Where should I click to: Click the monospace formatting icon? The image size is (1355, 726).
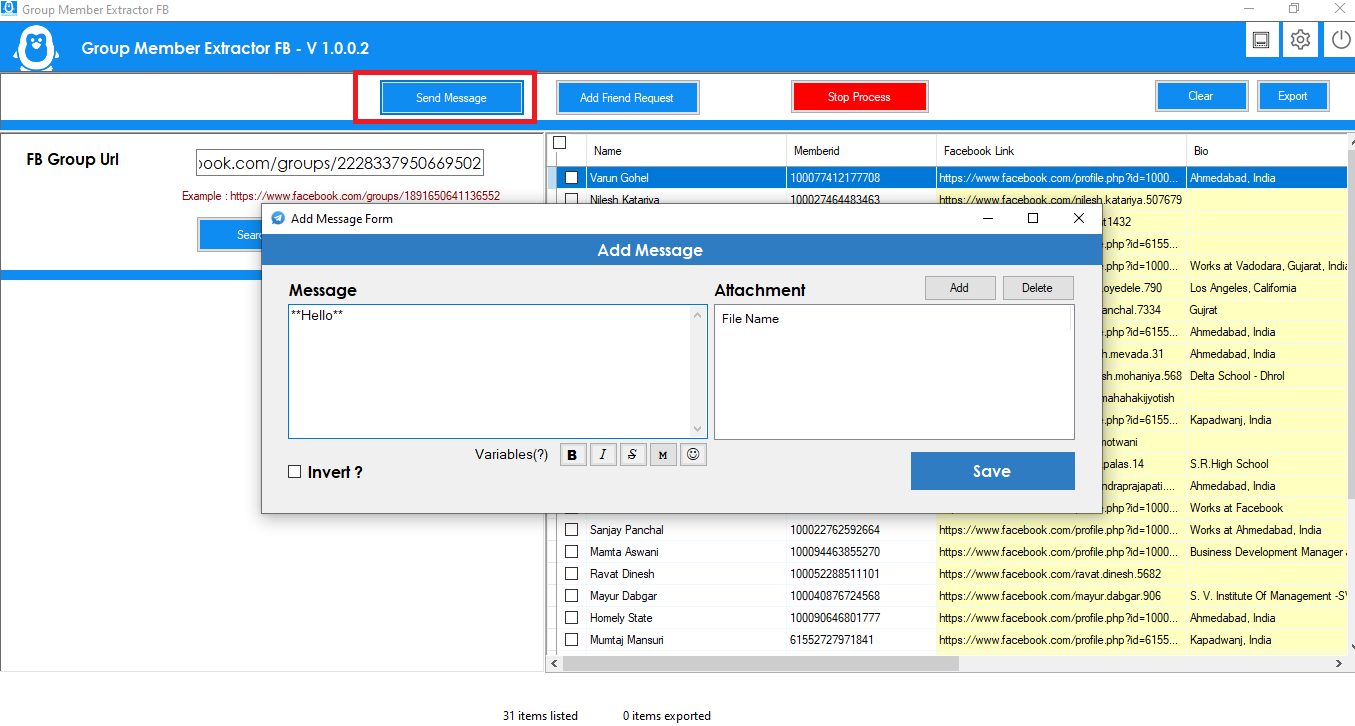coord(663,454)
